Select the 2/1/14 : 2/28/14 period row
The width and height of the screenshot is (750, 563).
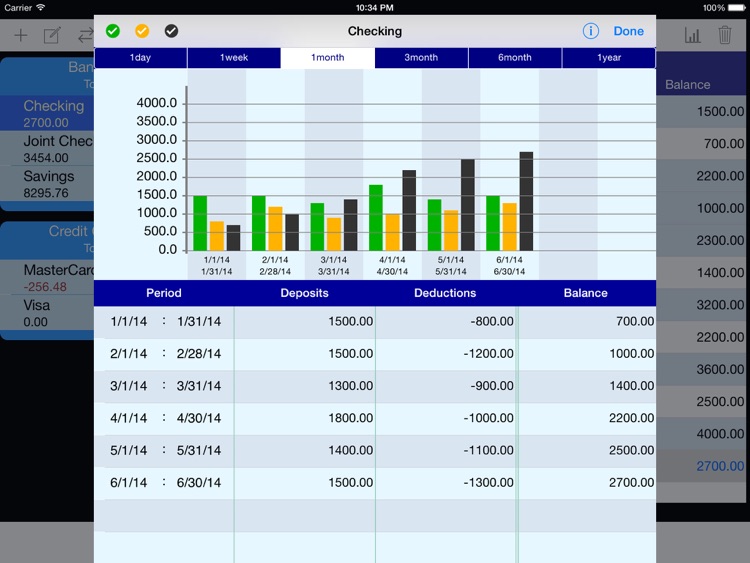[375, 354]
